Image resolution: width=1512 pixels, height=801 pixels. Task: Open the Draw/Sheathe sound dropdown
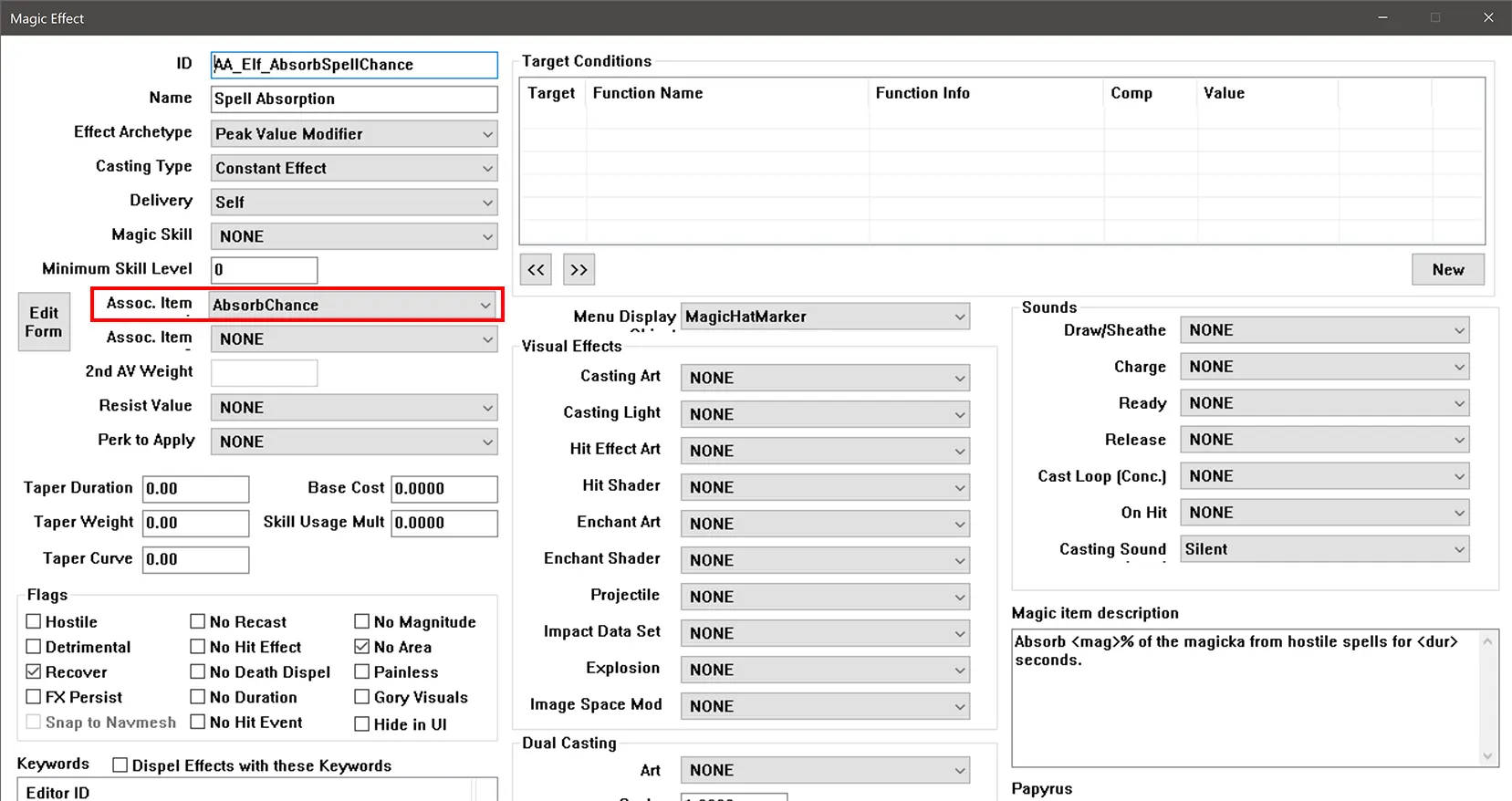click(x=1325, y=330)
